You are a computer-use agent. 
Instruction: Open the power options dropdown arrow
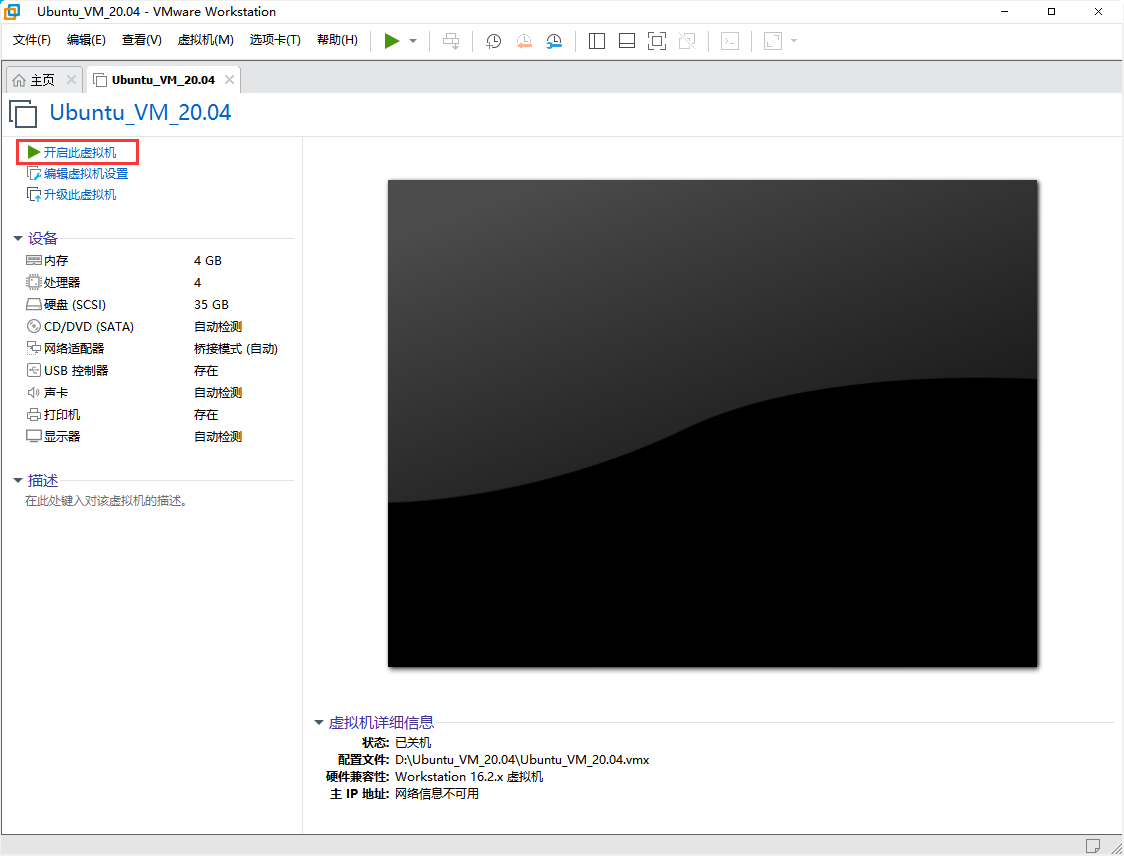(x=413, y=41)
